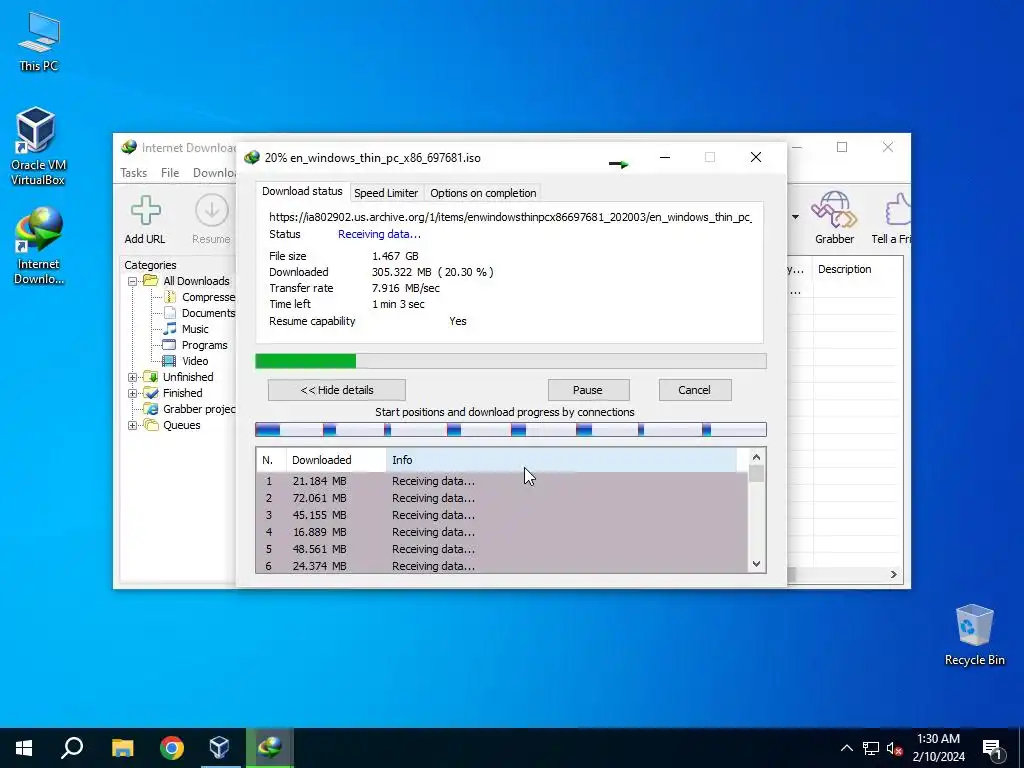
Task: Click IDM icon in download dialog title
Action: click(x=251, y=158)
